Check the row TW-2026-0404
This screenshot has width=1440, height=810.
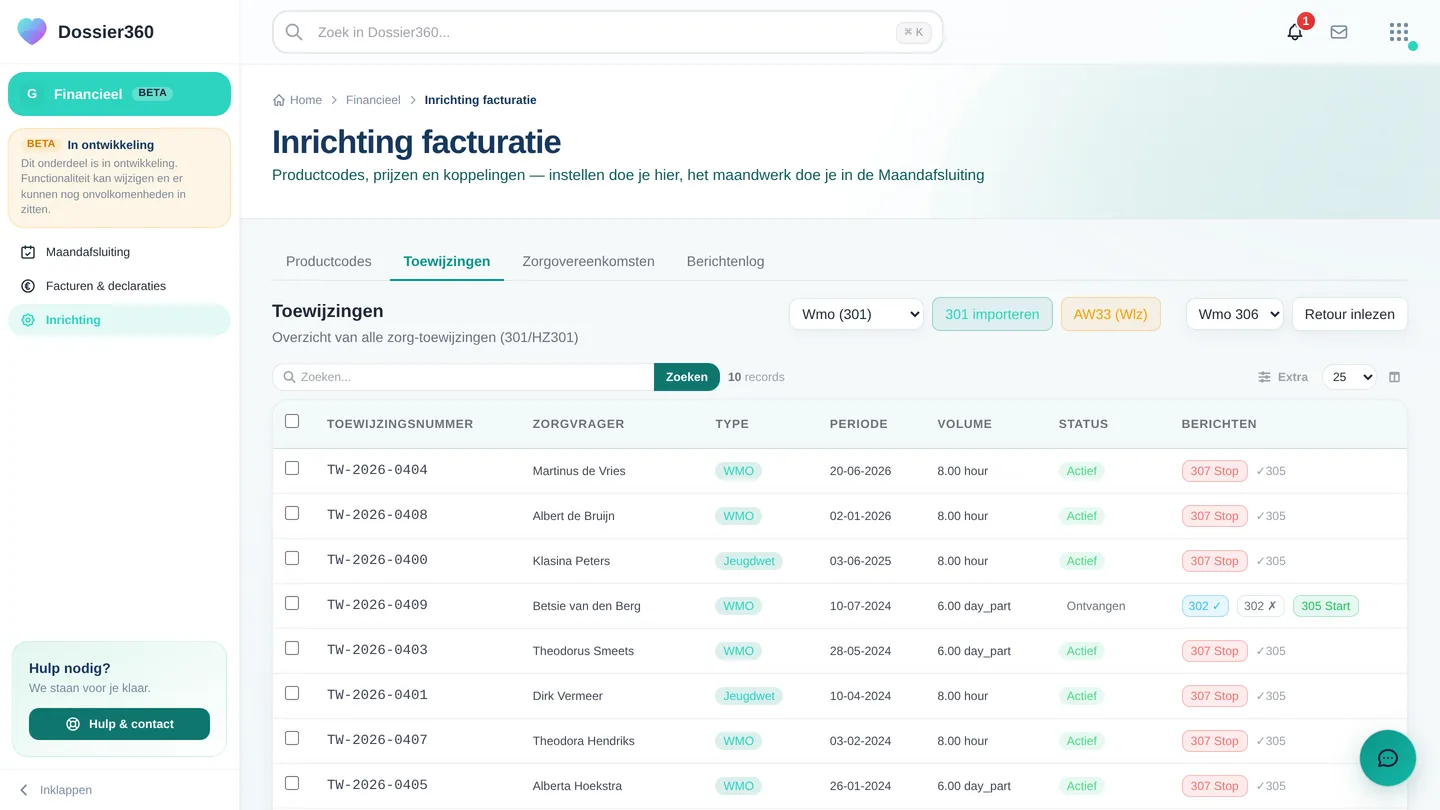tap(292, 468)
